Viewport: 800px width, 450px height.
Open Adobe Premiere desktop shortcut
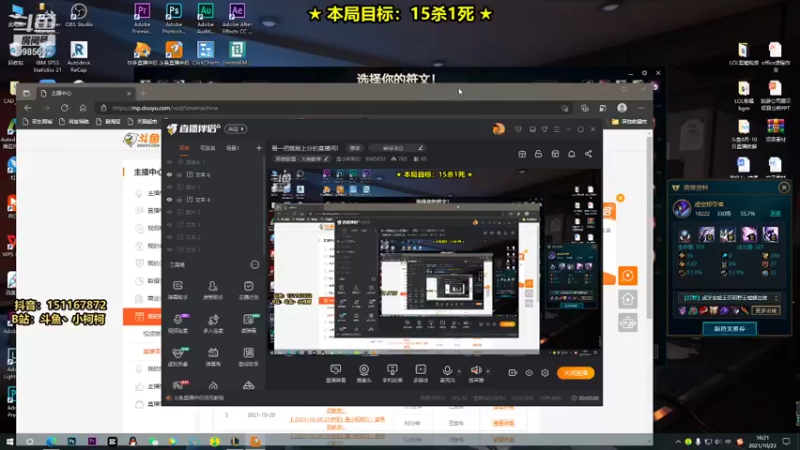pyautogui.click(x=142, y=18)
